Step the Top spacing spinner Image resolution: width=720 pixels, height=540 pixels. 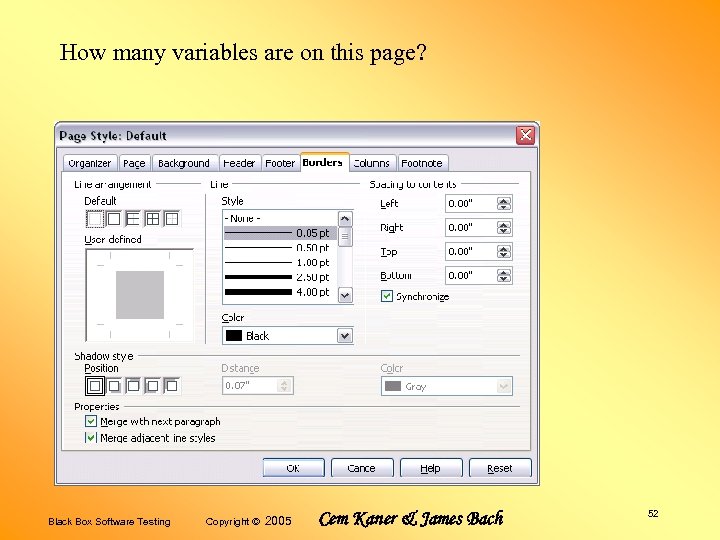coord(504,252)
